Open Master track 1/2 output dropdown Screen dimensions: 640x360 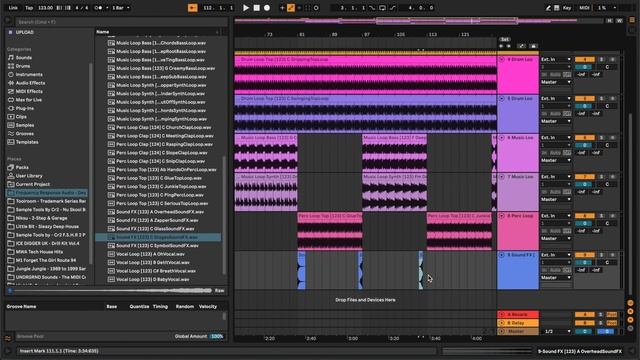click(x=556, y=331)
